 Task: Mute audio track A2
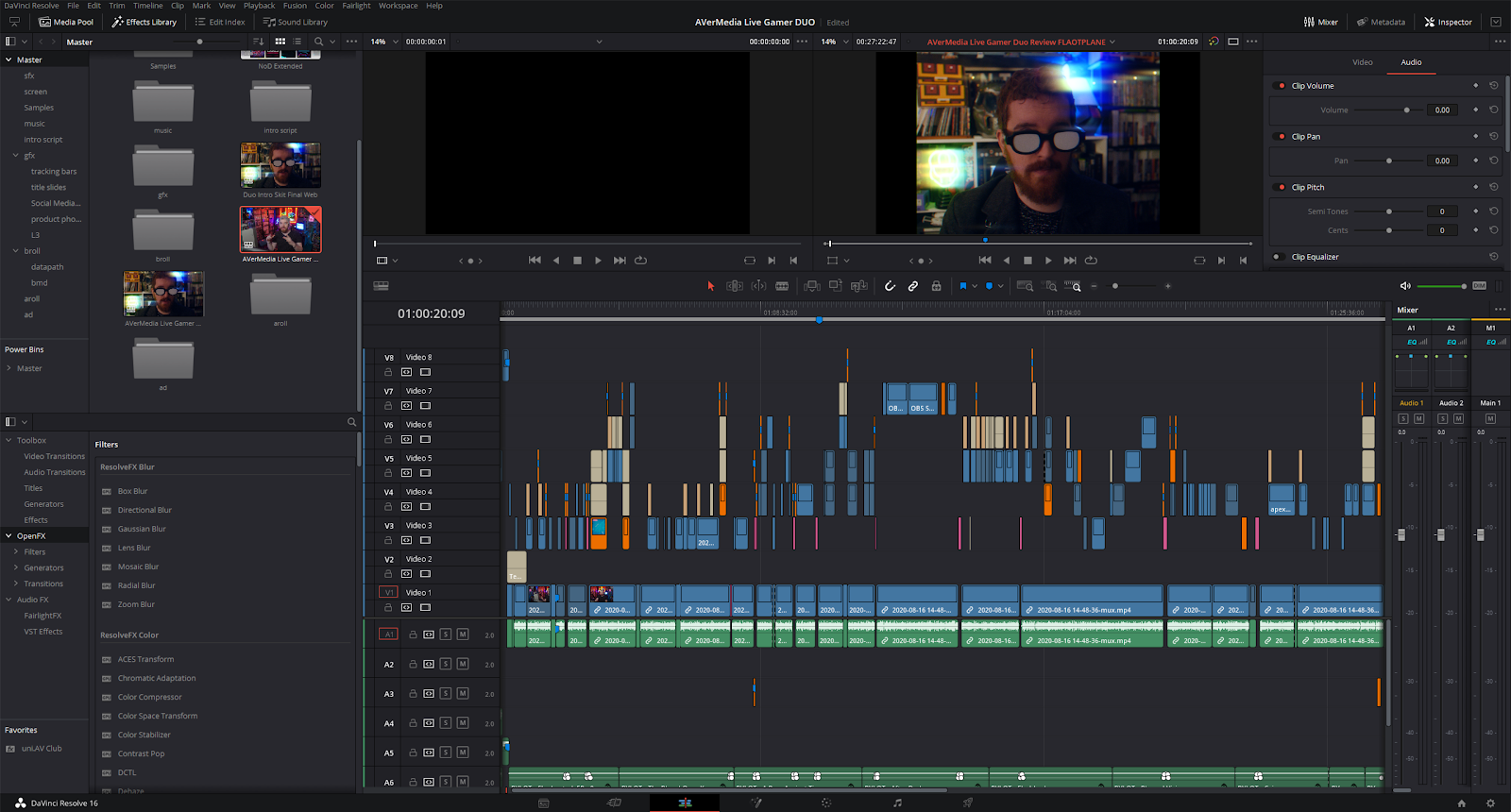tap(463, 664)
